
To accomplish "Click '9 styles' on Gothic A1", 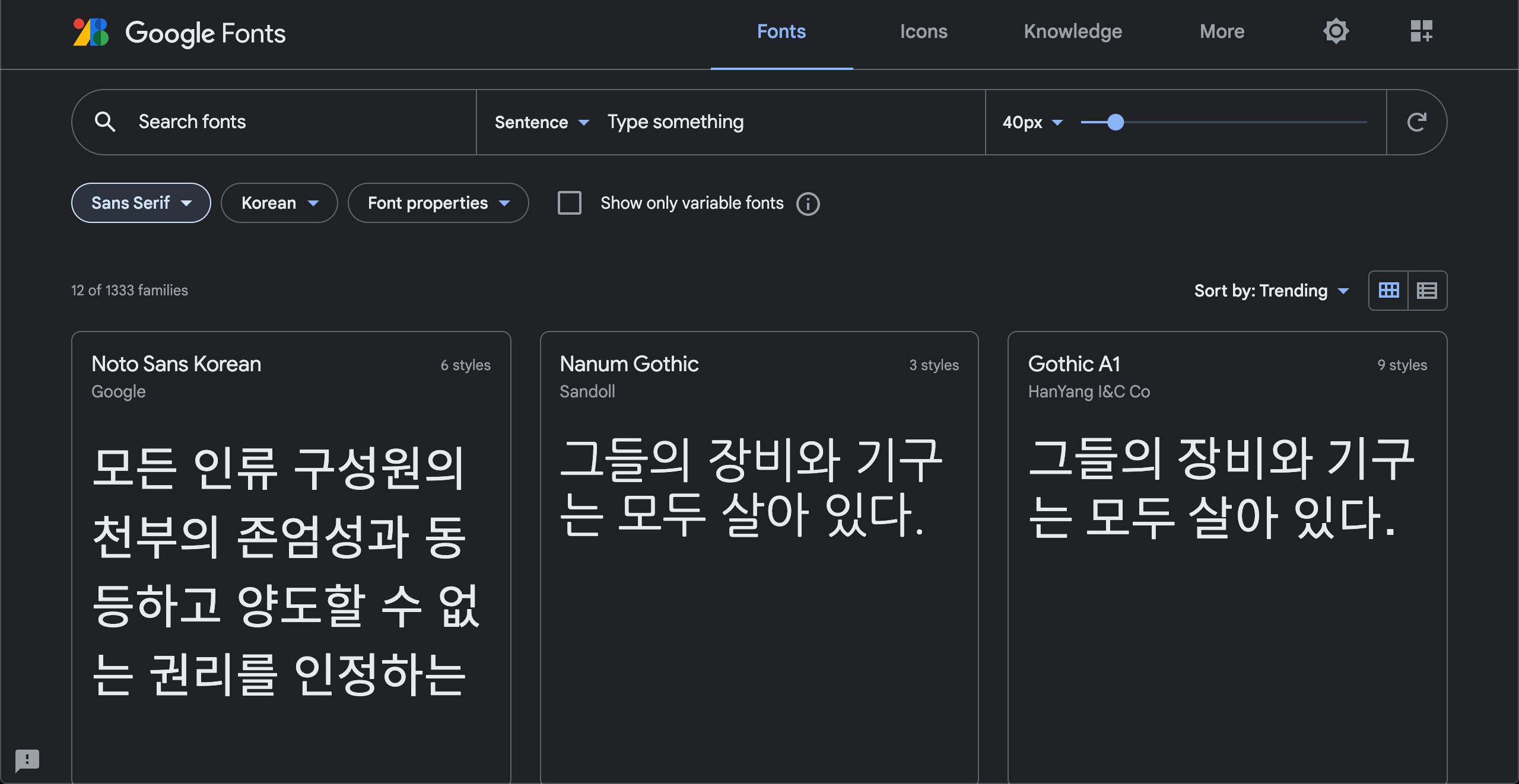I will click(1402, 365).
